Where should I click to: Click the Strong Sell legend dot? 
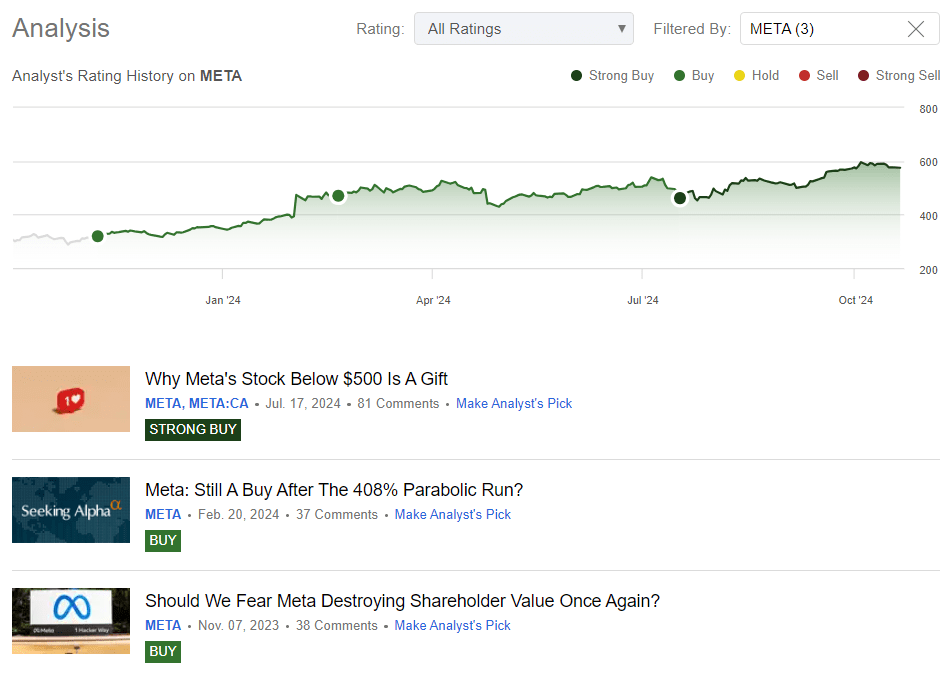pos(864,76)
